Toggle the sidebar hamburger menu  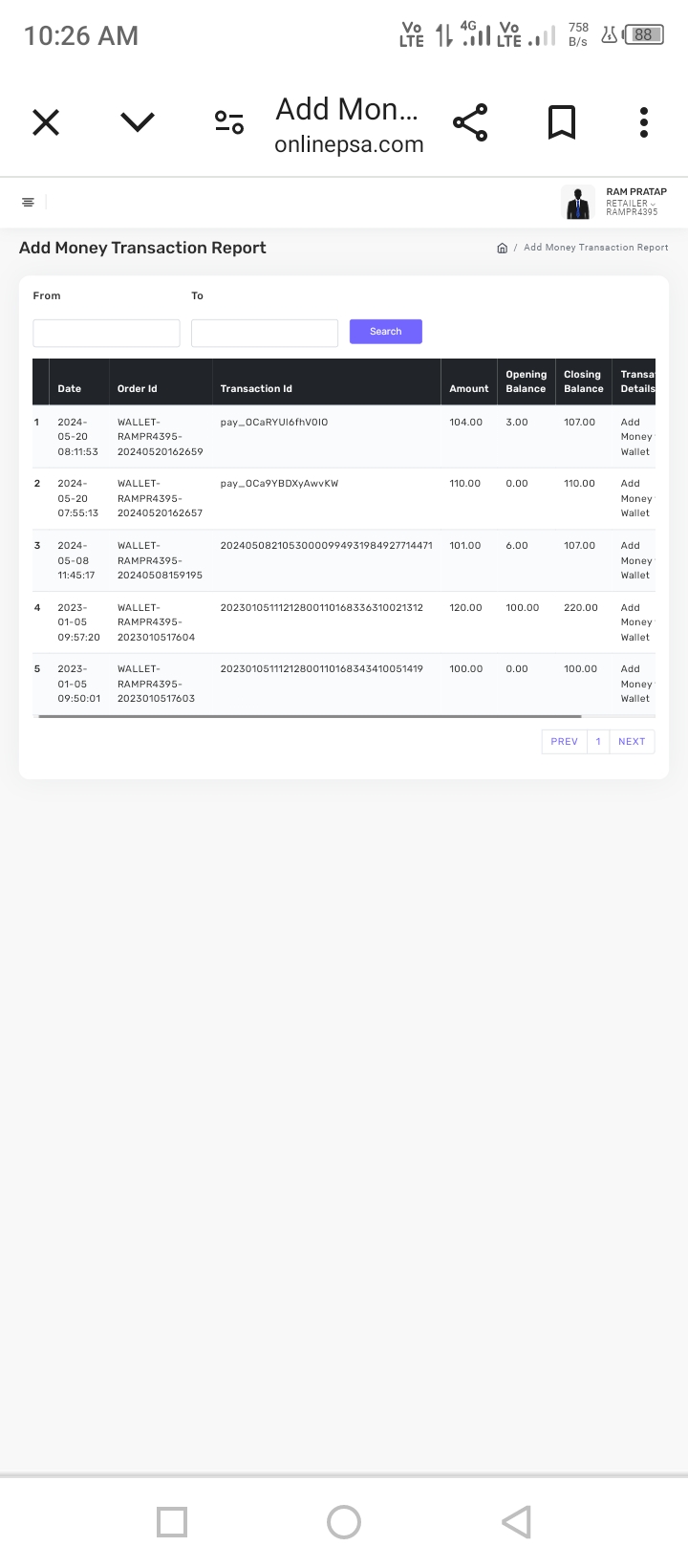click(x=28, y=202)
